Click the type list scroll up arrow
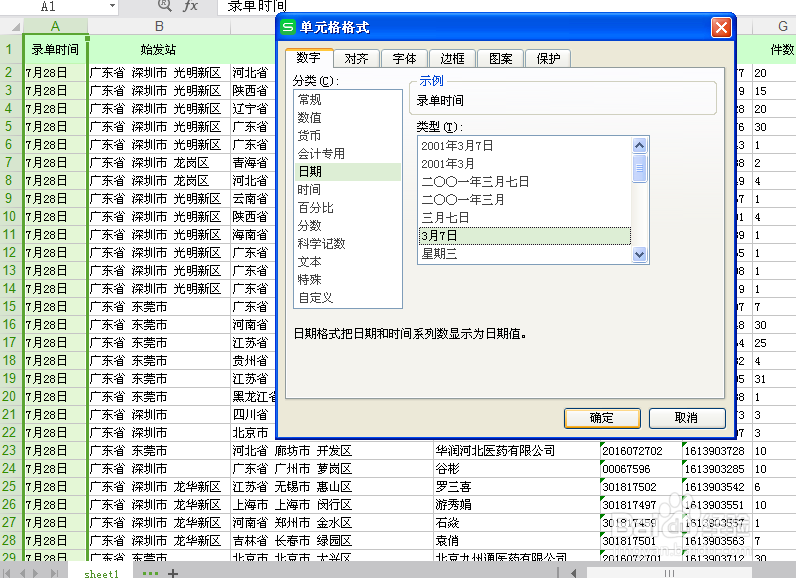The image size is (796, 578). [x=640, y=146]
